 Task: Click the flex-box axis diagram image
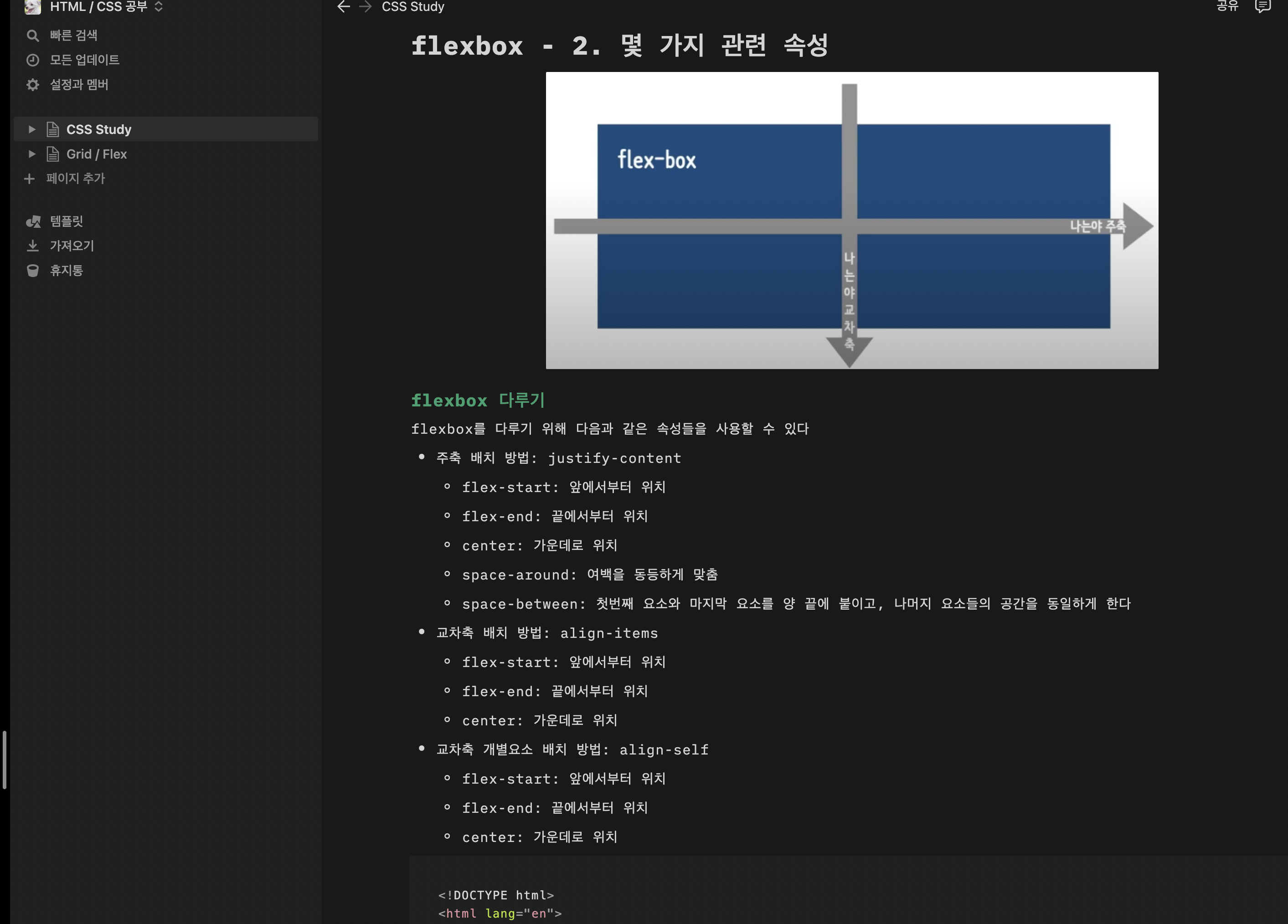tap(851, 220)
